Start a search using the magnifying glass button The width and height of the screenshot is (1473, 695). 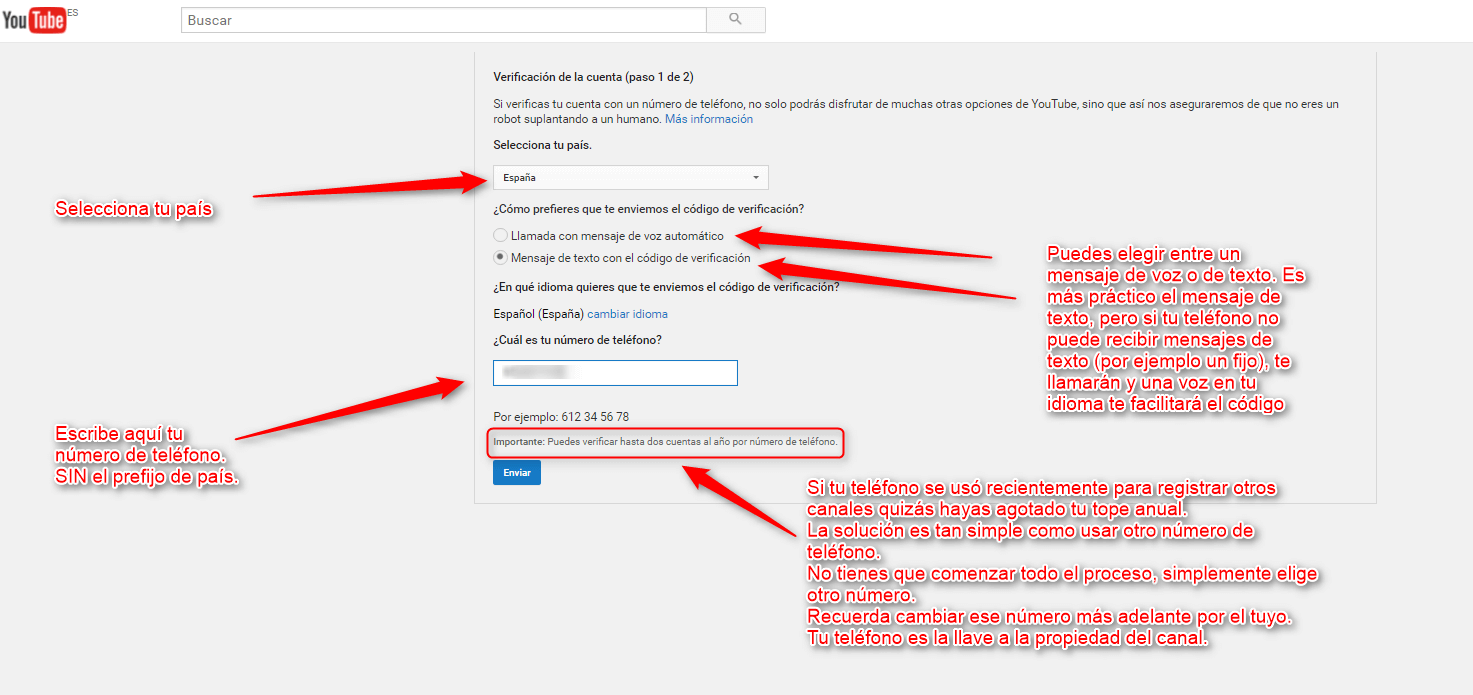735,19
